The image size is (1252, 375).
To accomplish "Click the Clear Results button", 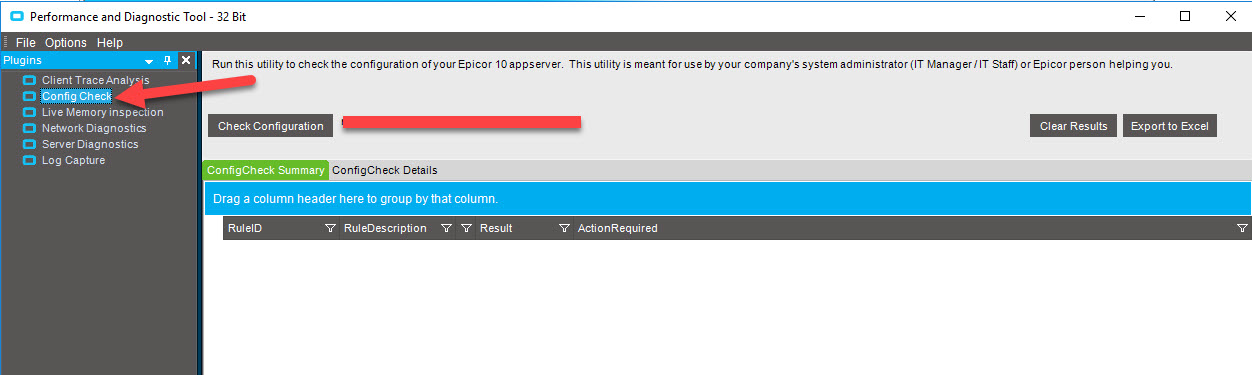I will click(1073, 126).
